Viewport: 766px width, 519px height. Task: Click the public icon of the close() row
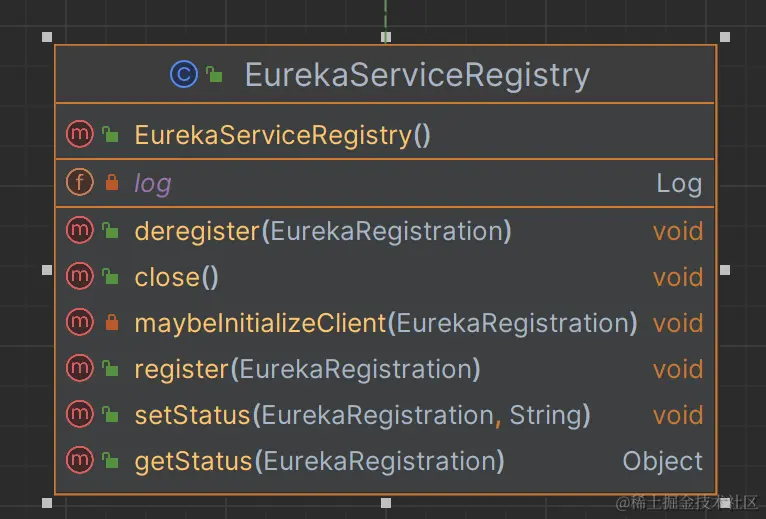tap(110, 277)
